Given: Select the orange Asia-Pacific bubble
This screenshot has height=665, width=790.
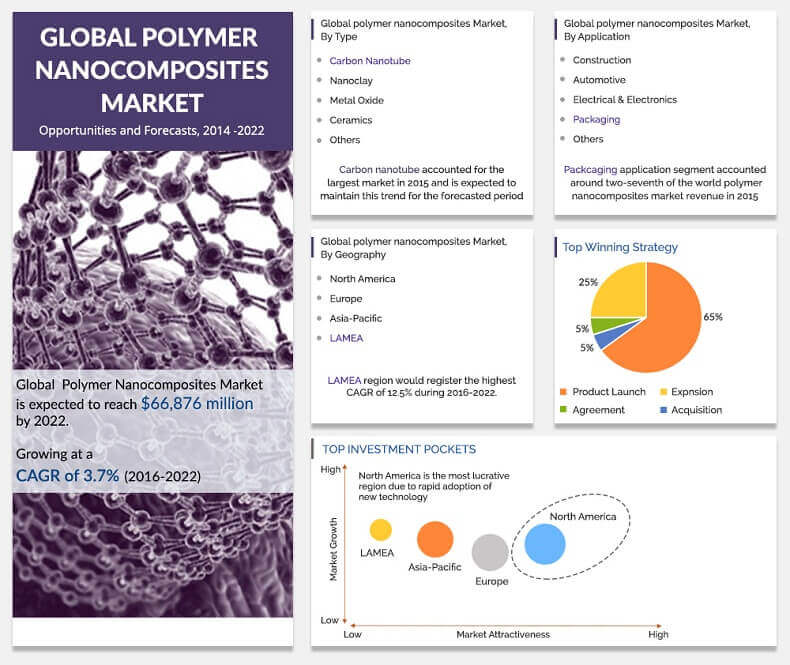Looking at the screenshot, I should [x=435, y=539].
